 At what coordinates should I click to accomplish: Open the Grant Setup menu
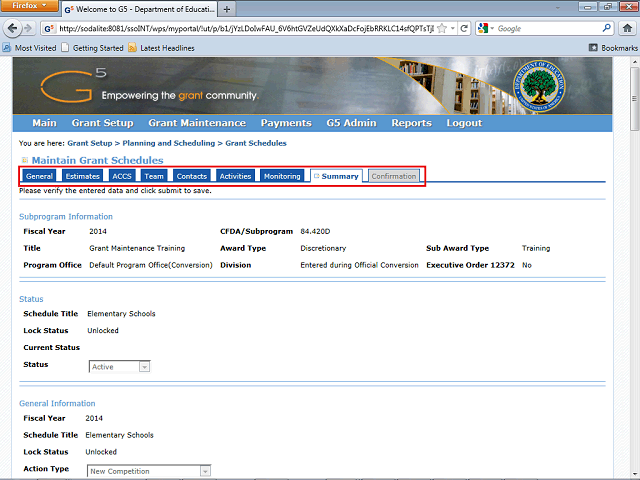pos(102,123)
